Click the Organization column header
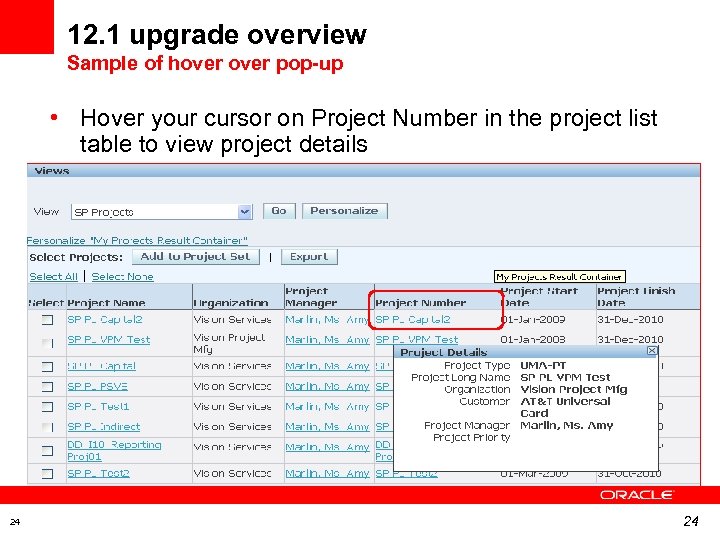The width and height of the screenshot is (720, 540). point(231,303)
